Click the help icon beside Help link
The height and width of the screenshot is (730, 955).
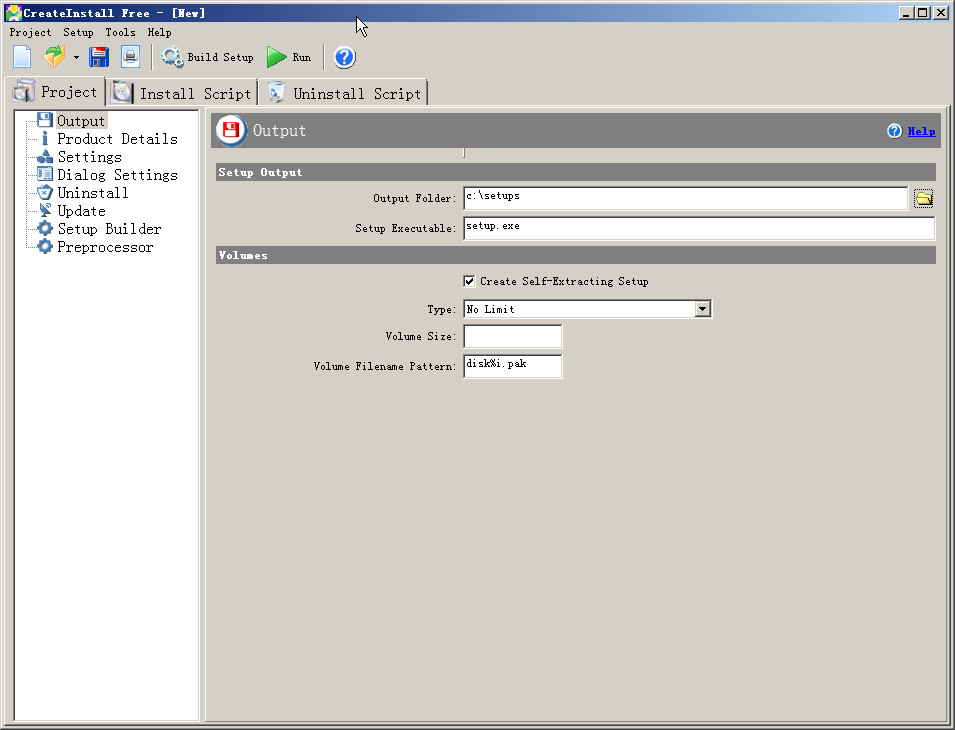(x=894, y=131)
